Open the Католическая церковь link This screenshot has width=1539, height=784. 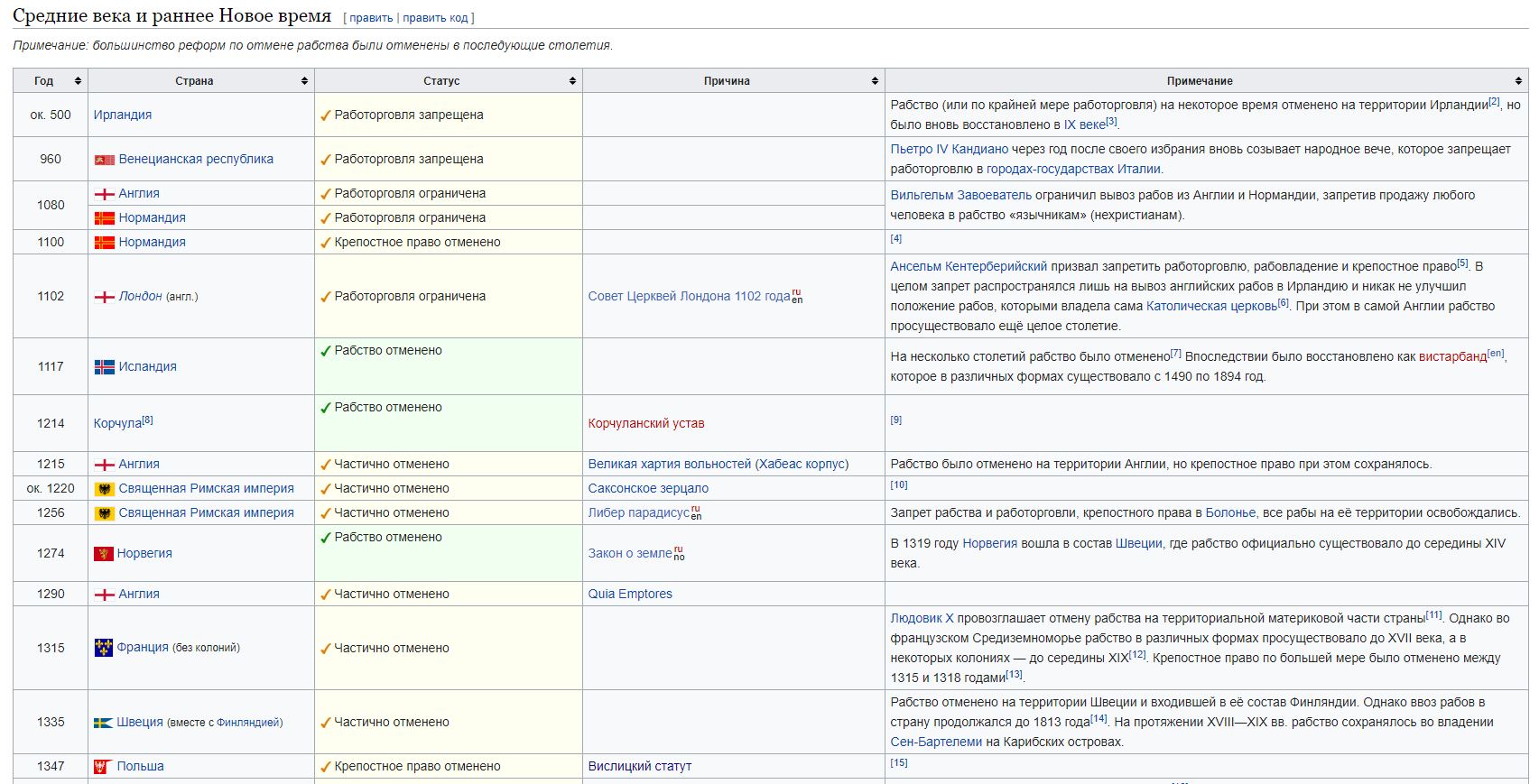coord(1211,307)
